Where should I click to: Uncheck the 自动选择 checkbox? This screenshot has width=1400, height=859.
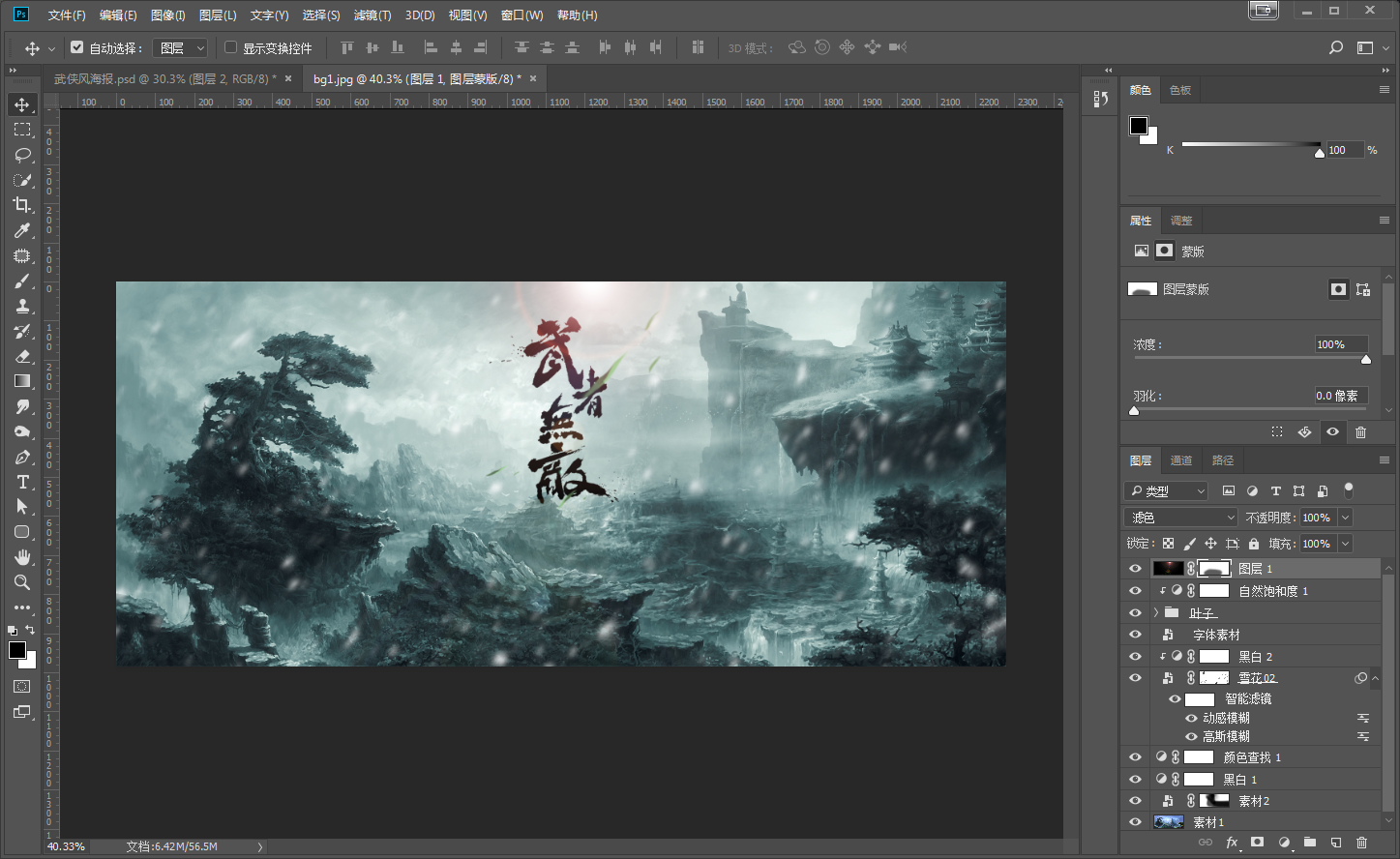(77, 47)
